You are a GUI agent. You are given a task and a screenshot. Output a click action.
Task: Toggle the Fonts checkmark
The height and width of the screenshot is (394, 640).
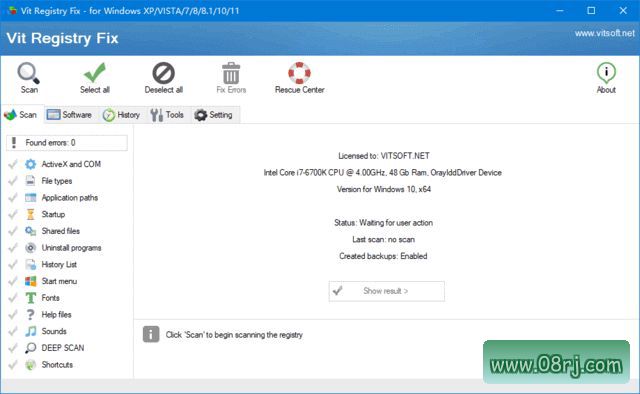tap(13, 298)
